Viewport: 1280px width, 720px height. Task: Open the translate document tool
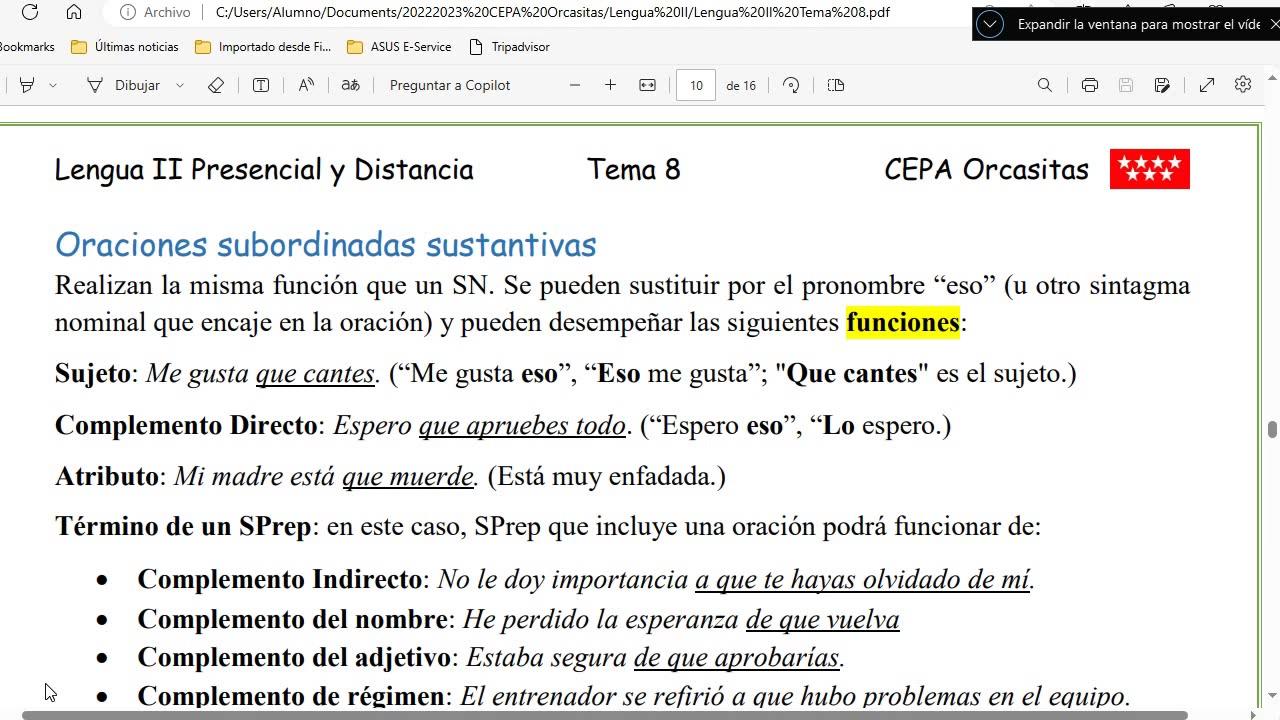(x=350, y=85)
